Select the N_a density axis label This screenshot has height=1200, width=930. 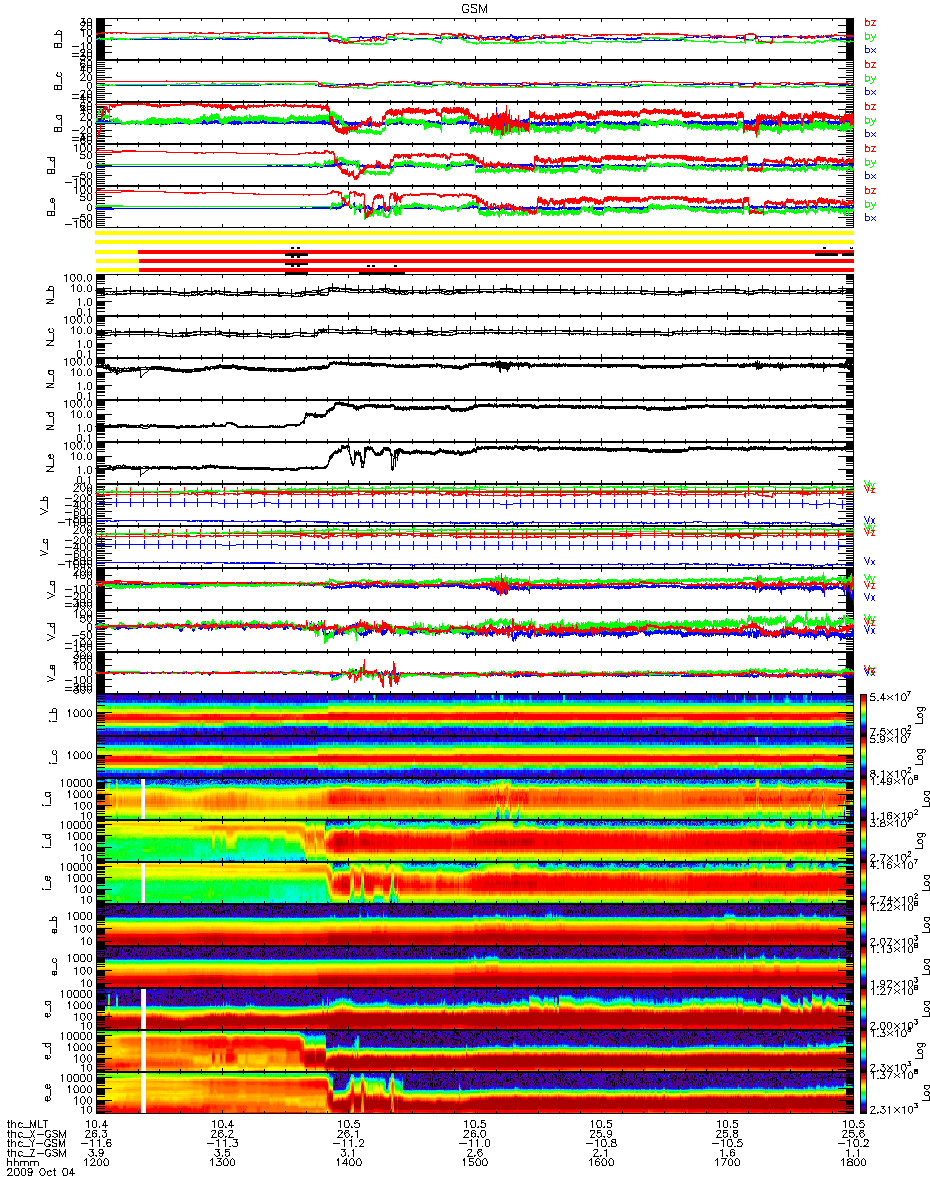[50, 379]
